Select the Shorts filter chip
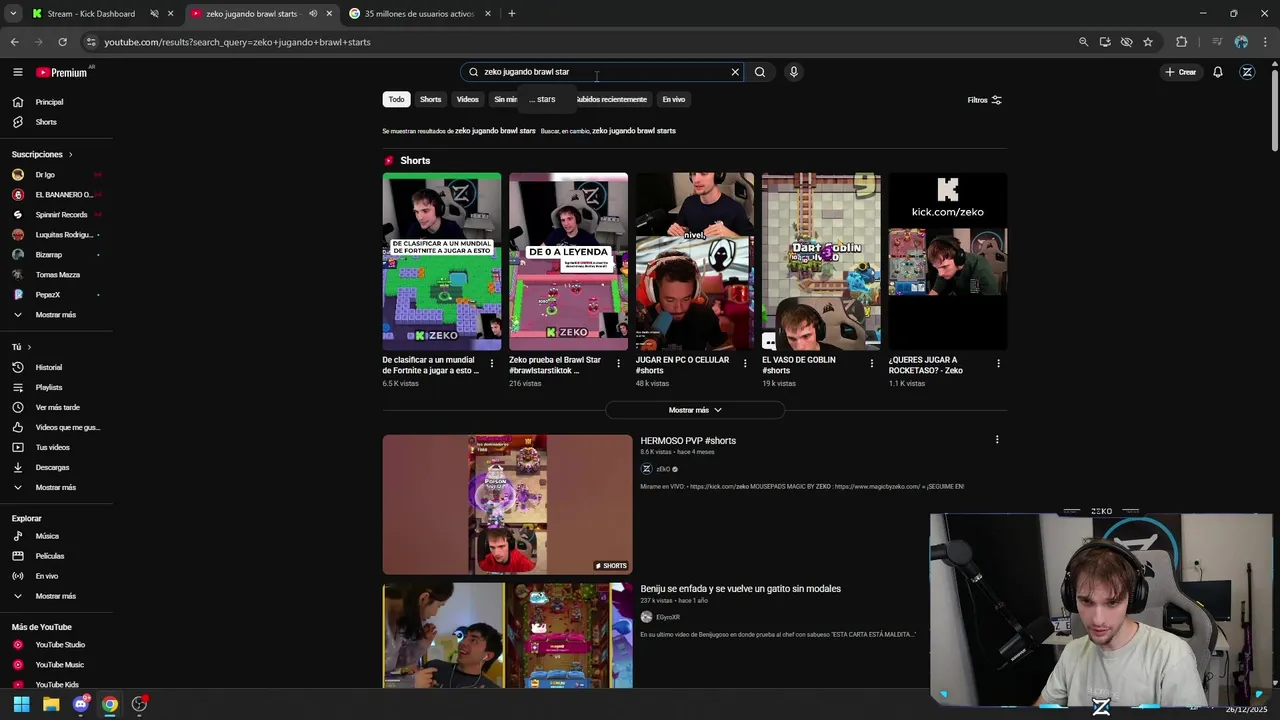The image size is (1280, 720). point(431,99)
